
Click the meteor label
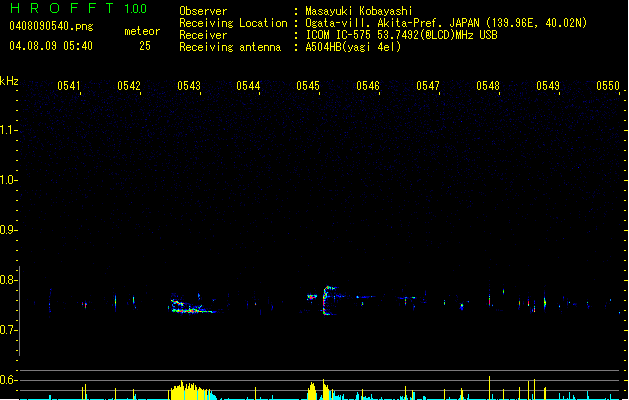pyautogui.click(x=142, y=31)
